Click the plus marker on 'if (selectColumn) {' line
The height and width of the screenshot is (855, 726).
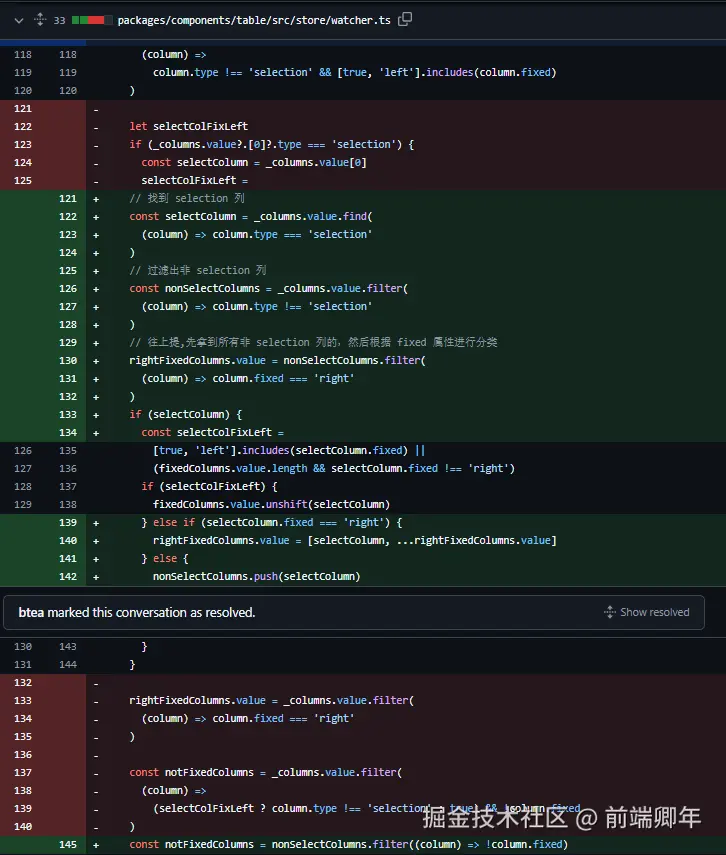point(96,414)
